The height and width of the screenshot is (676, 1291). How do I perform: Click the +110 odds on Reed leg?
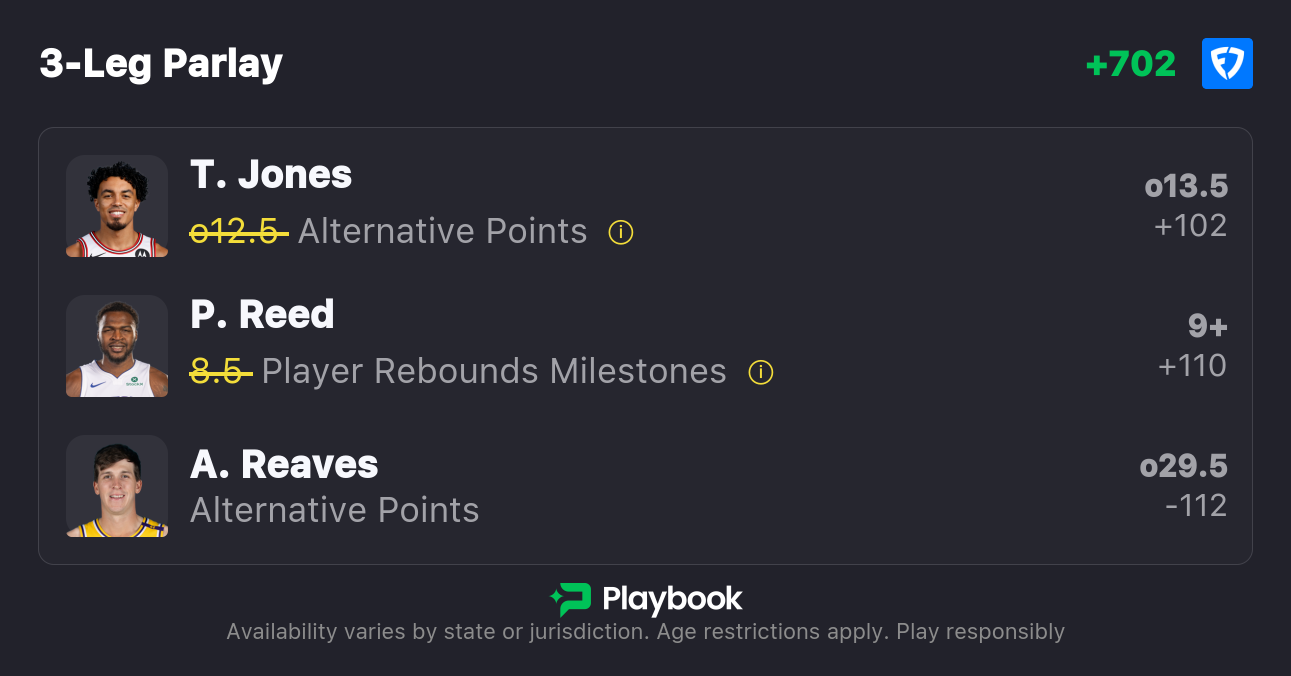click(x=1192, y=366)
